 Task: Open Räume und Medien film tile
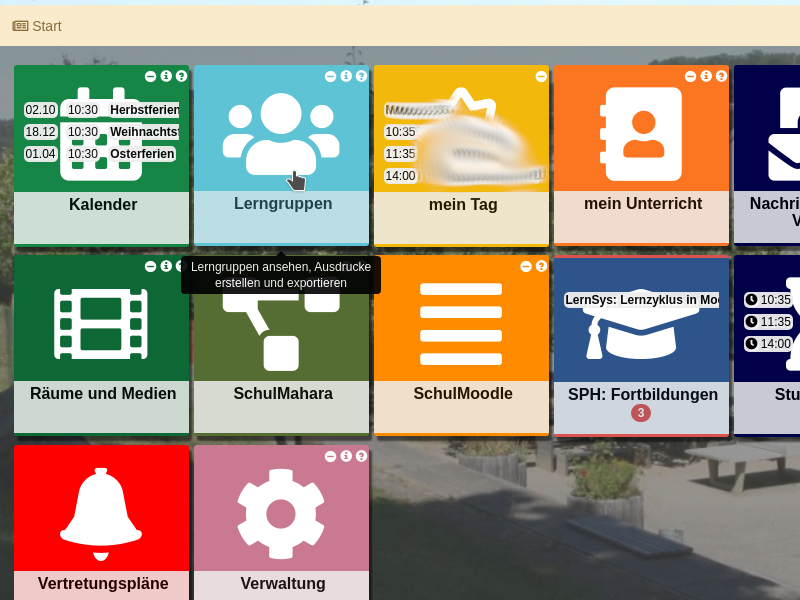pyautogui.click(x=101, y=324)
